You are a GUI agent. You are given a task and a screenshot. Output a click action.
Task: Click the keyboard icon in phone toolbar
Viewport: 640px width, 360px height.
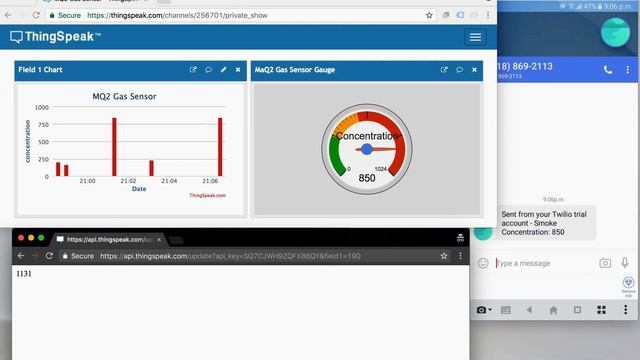coord(505,310)
